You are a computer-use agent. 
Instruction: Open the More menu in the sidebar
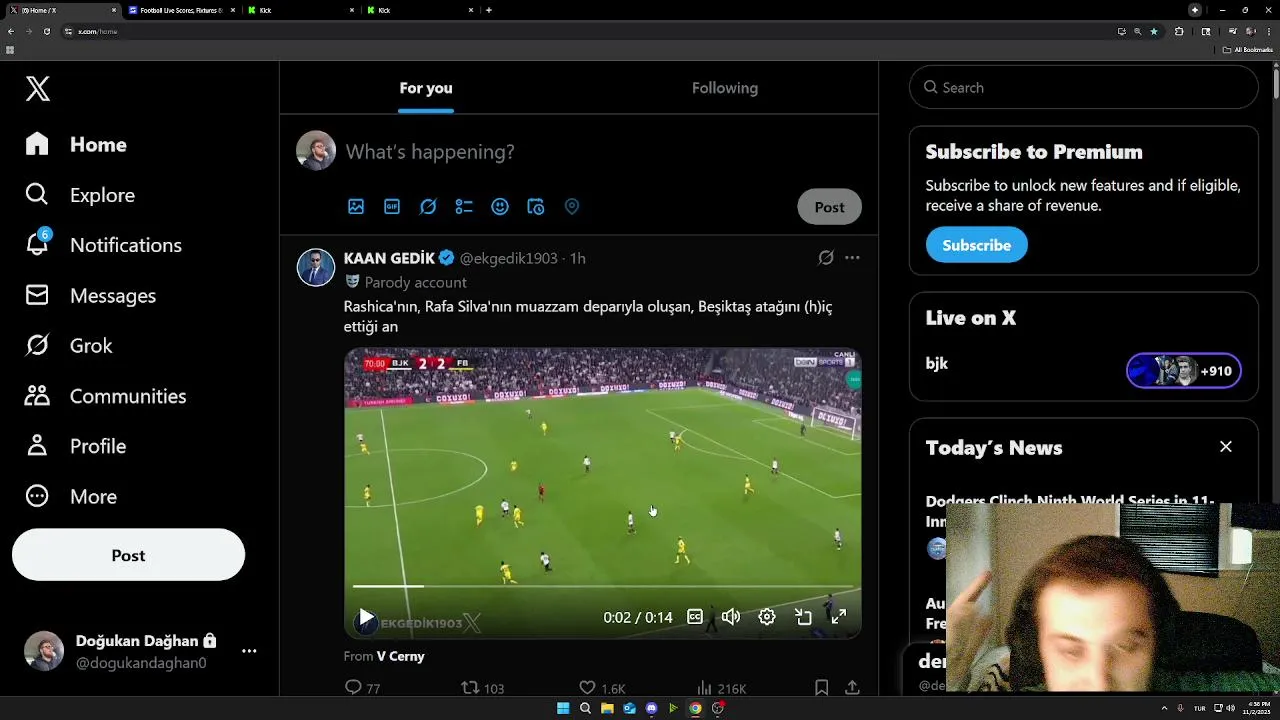(x=70, y=496)
